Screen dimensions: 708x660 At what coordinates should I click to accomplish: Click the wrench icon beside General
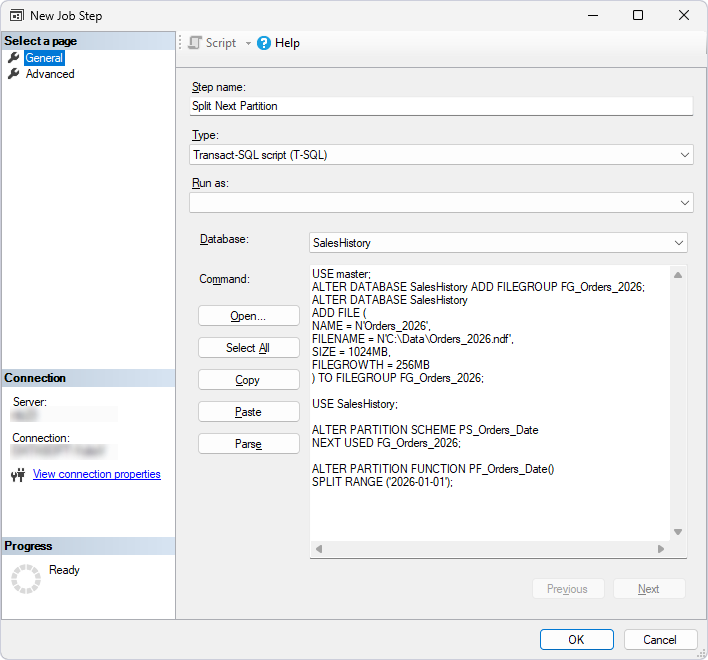click(14, 58)
